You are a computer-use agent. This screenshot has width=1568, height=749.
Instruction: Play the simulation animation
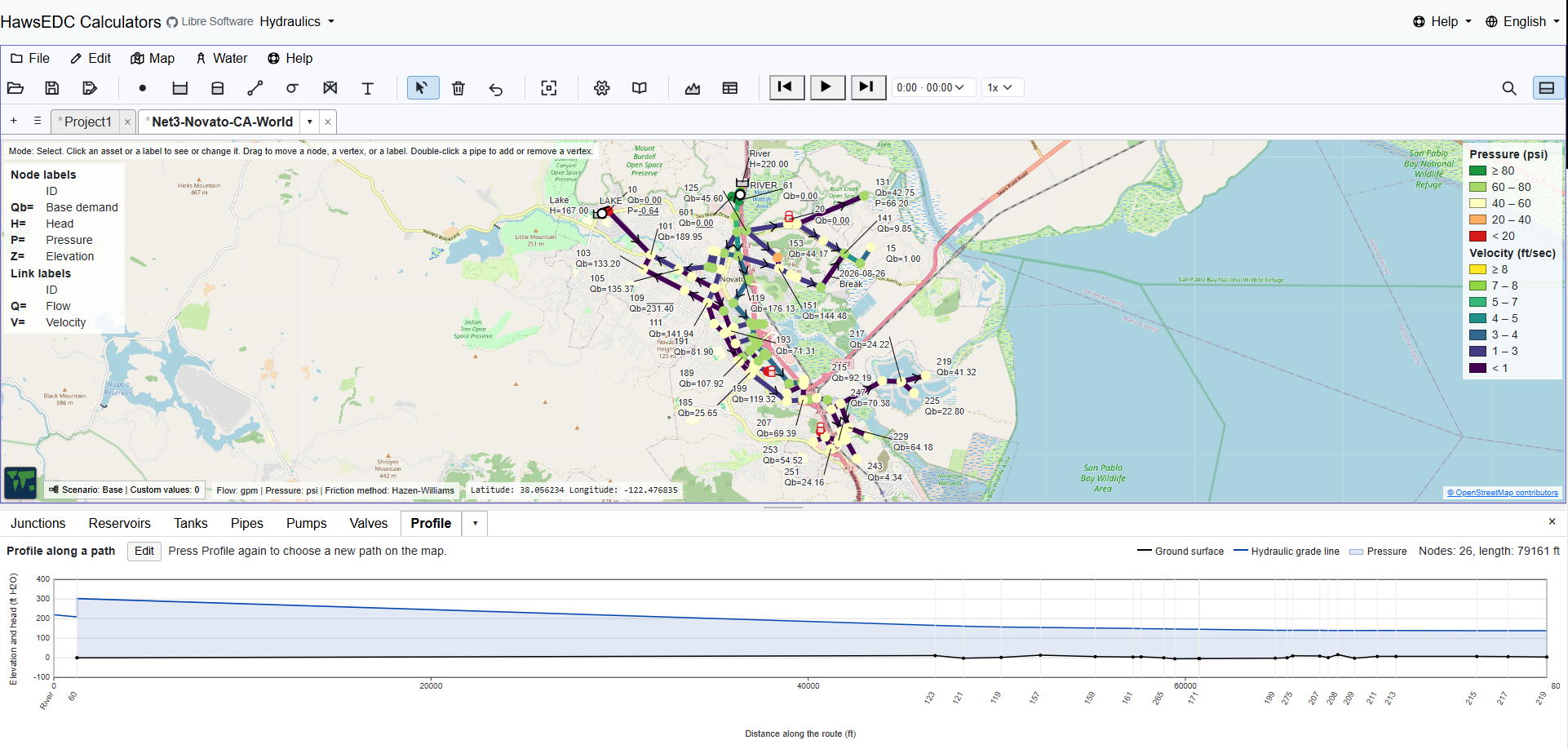tap(827, 87)
